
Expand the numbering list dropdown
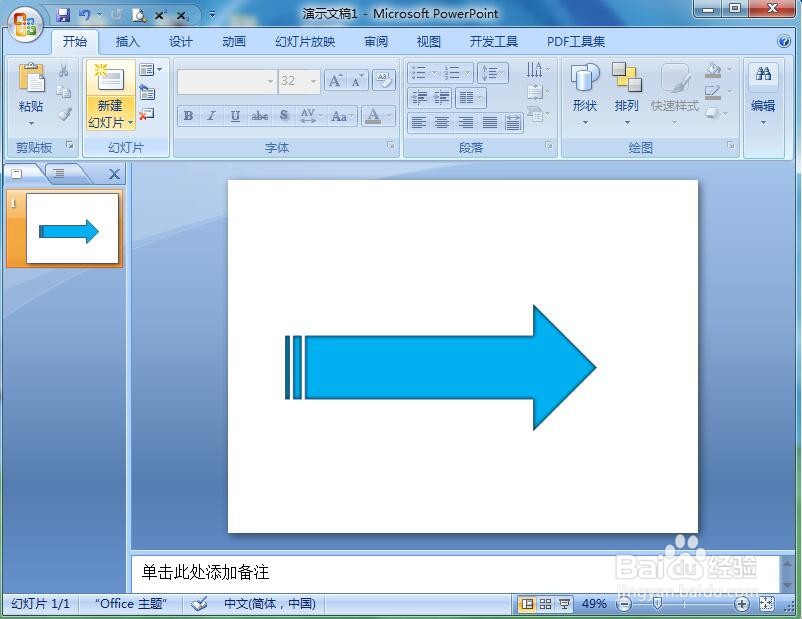click(x=467, y=73)
